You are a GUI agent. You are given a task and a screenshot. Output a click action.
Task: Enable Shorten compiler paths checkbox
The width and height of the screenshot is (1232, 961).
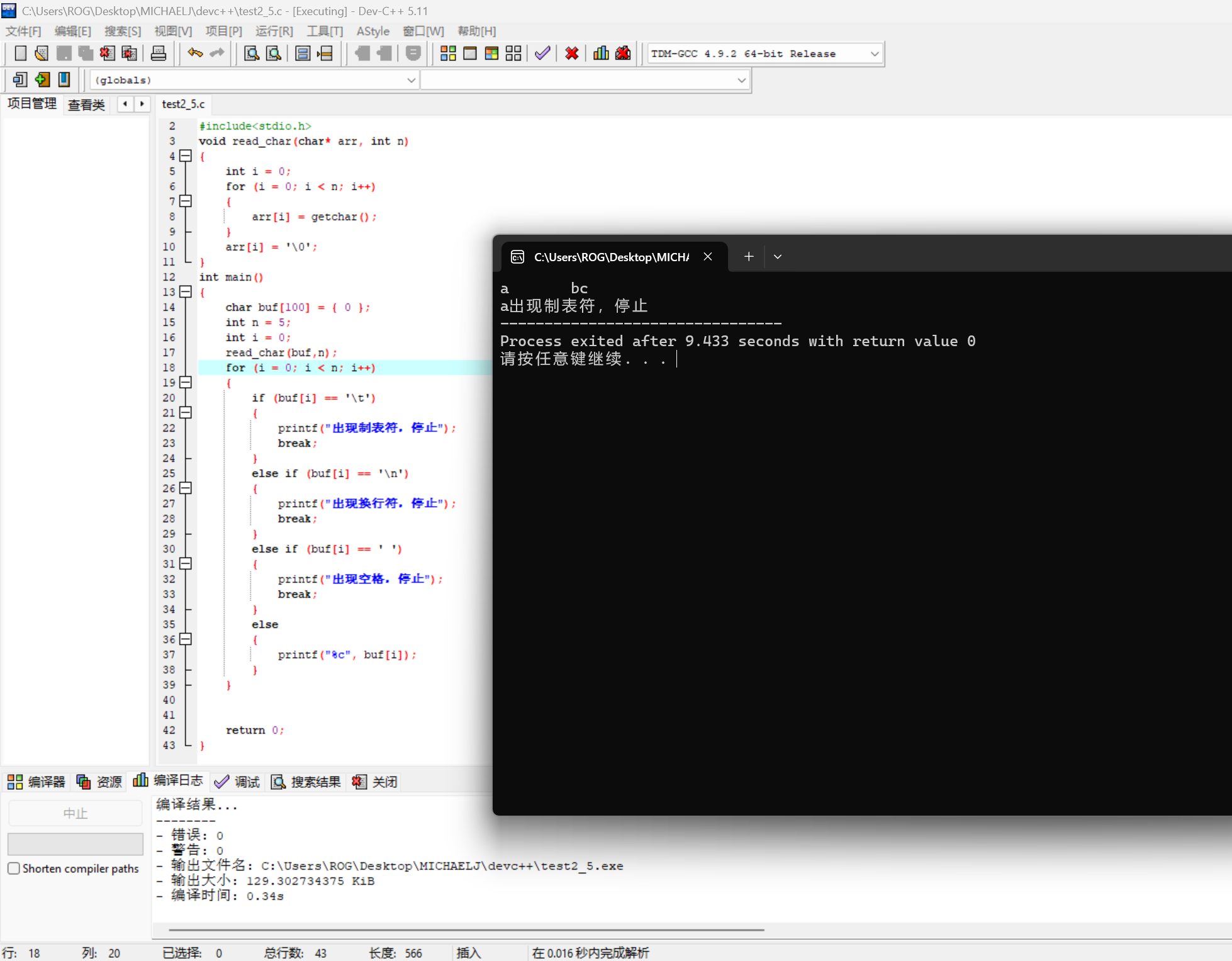(x=14, y=868)
